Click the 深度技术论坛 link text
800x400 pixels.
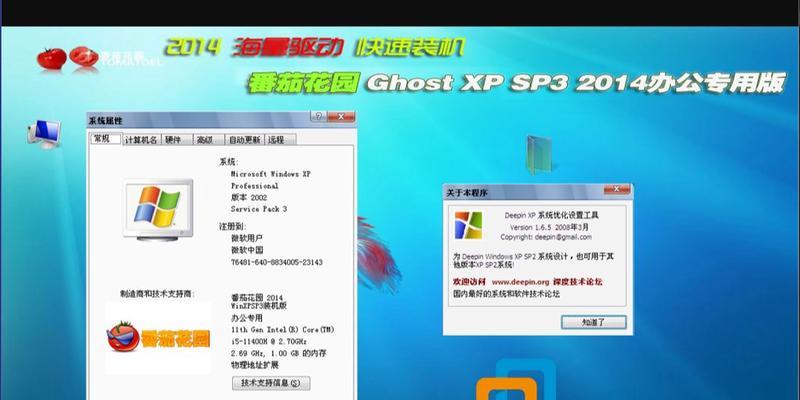pos(578,282)
